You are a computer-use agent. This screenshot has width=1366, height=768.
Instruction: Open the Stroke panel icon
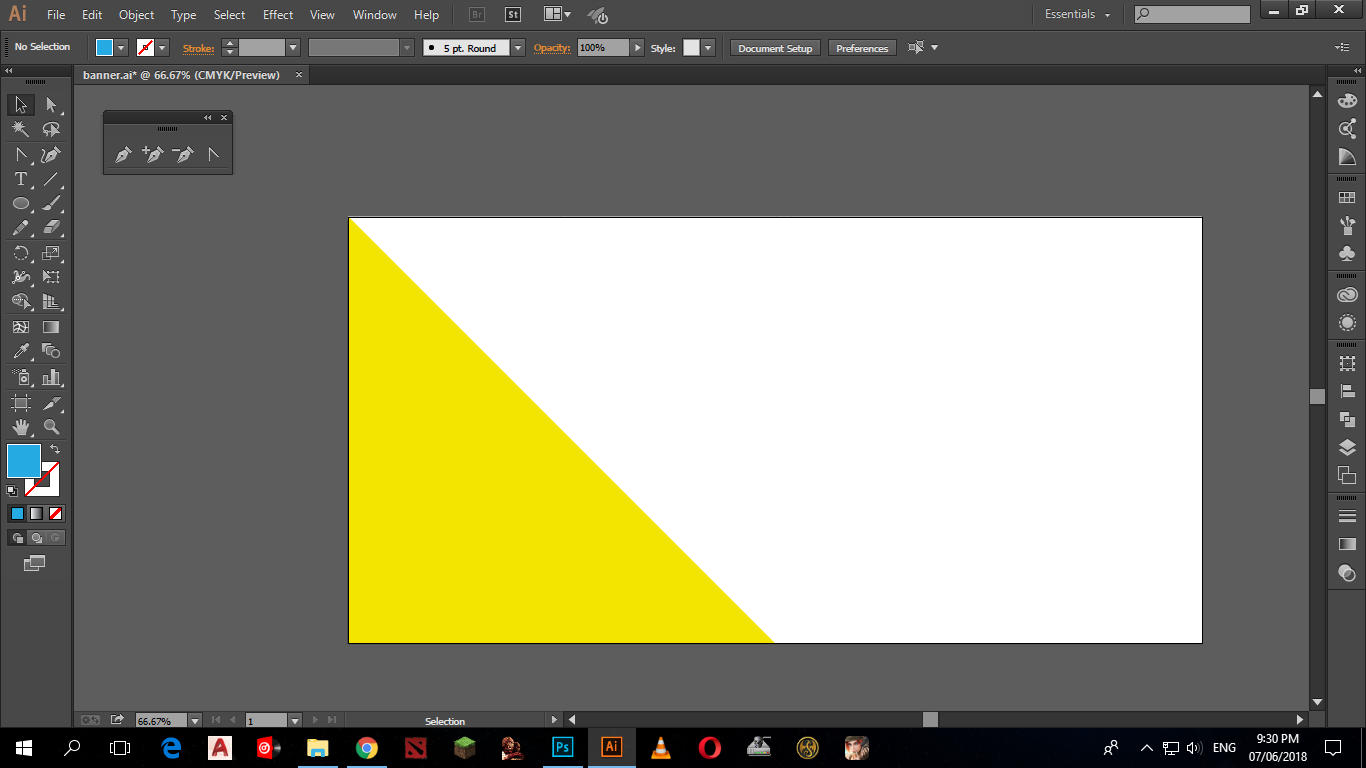1347,516
